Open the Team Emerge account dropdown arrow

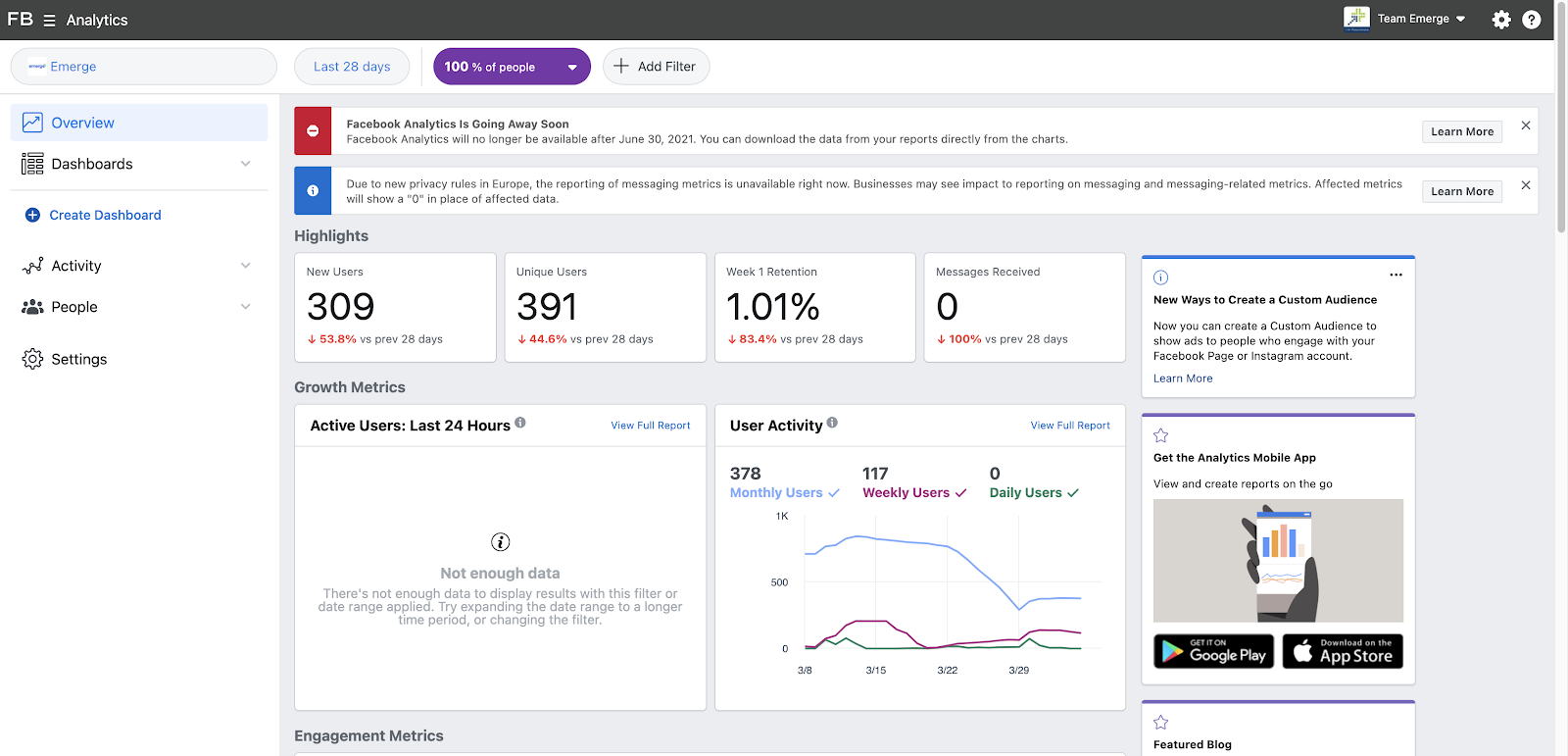(x=1461, y=19)
